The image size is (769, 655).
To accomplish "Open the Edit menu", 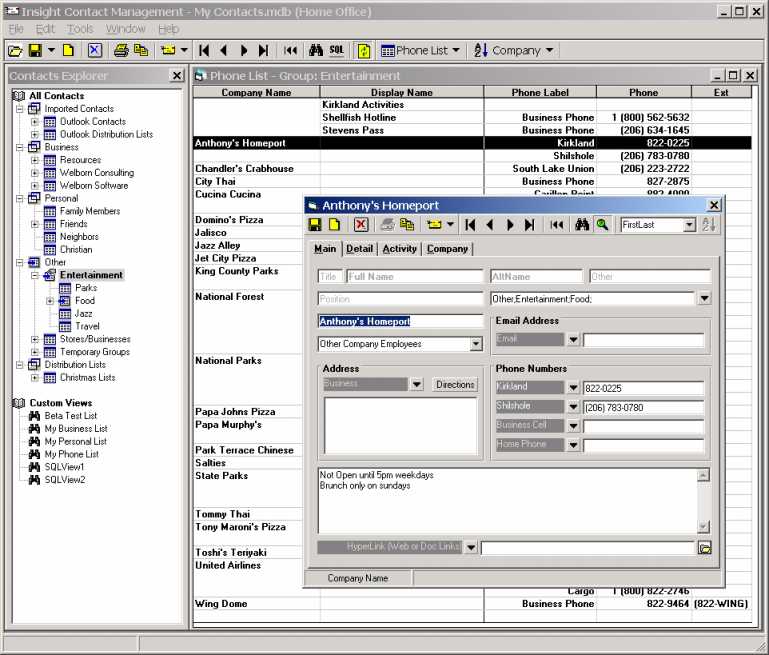I will point(45,29).
